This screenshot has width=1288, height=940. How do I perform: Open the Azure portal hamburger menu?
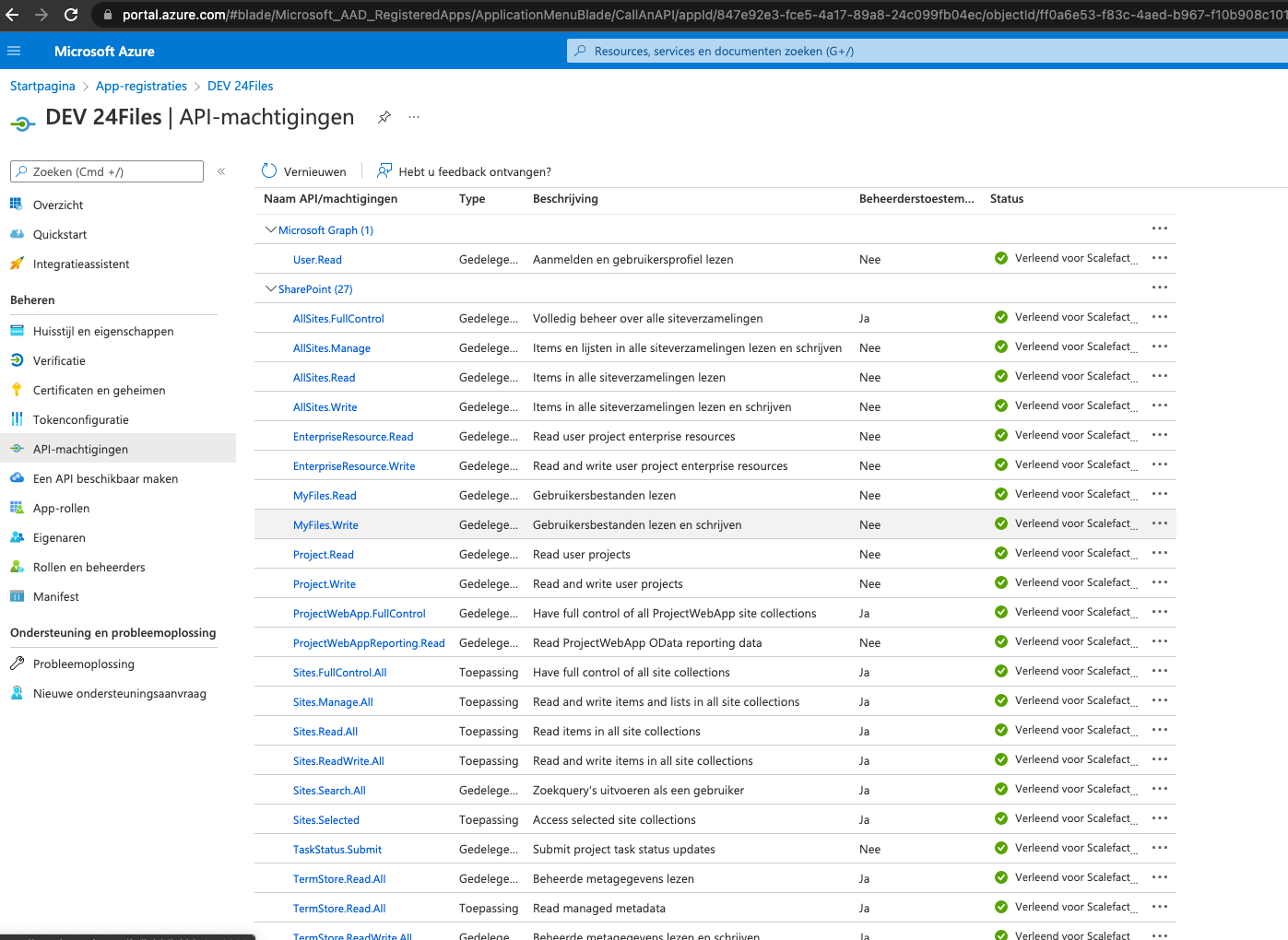point(14,51)
